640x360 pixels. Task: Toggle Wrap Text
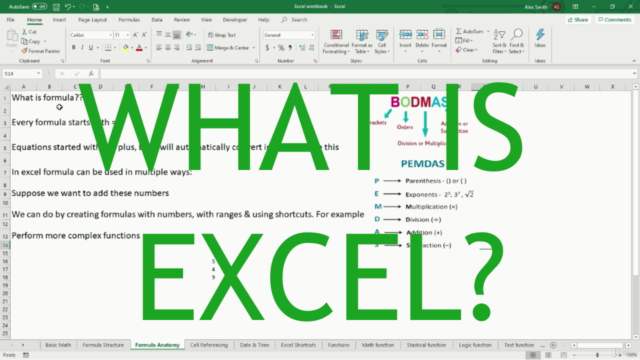pos(222,35)
